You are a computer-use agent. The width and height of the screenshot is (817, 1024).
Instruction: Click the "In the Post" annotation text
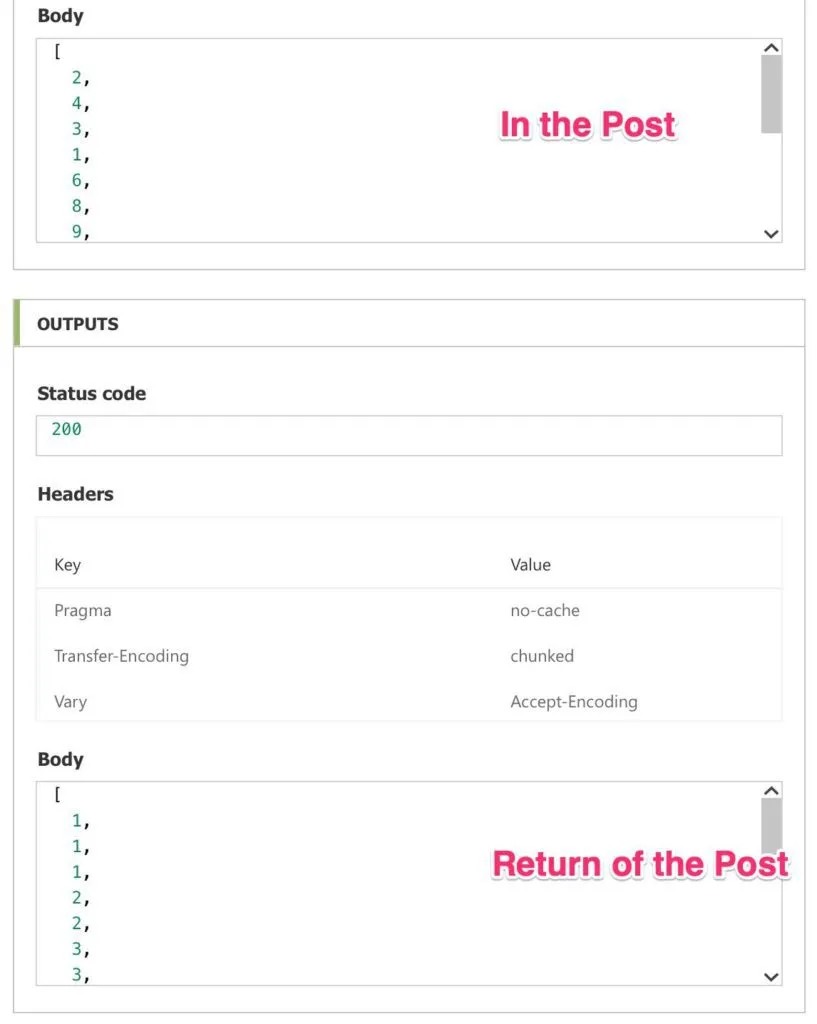[588, 125]
